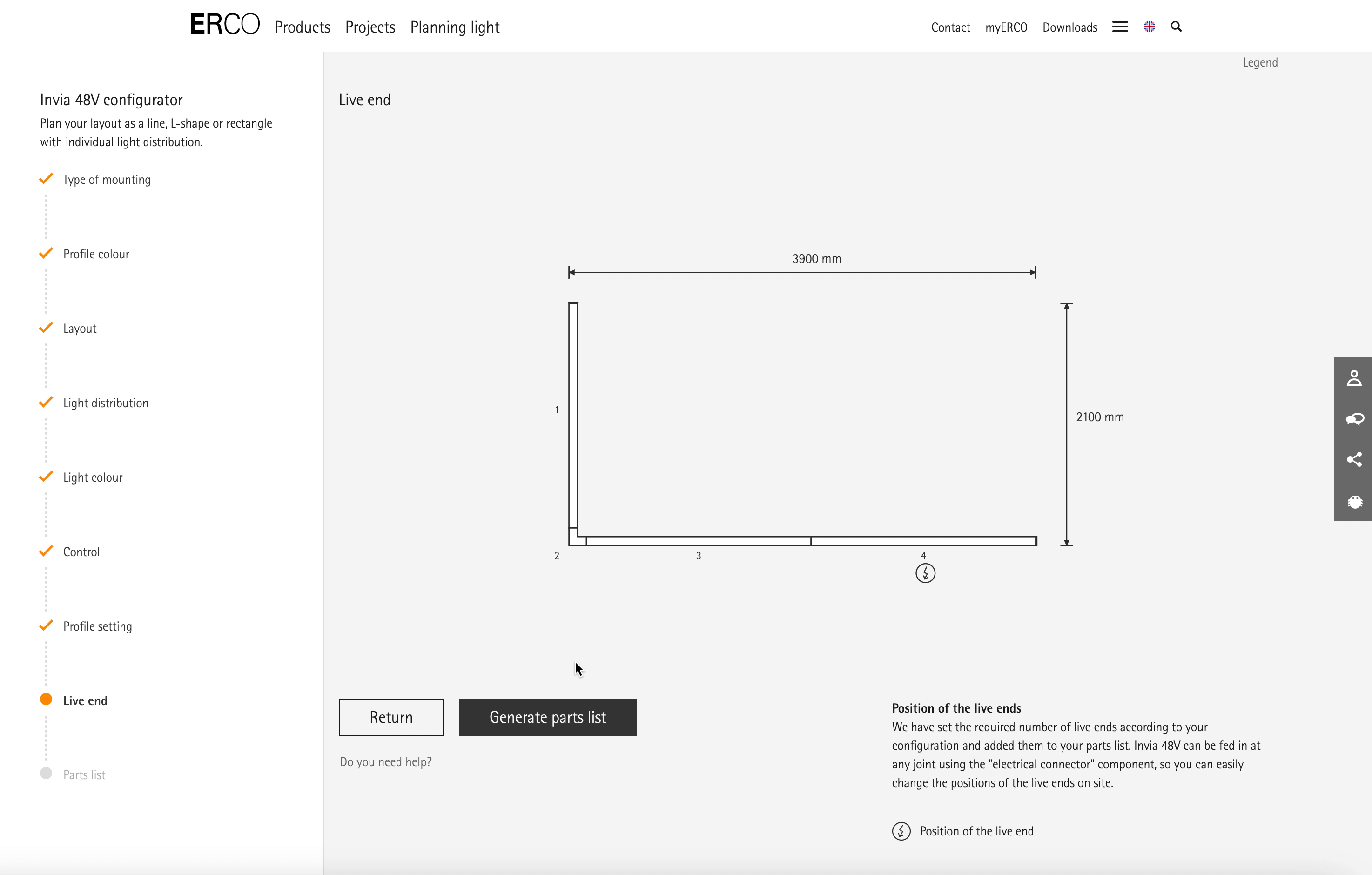Viewport: 1372px width, 875px height.
Task: Expand the Legend panel
Action: click(x=1260, y=63)
